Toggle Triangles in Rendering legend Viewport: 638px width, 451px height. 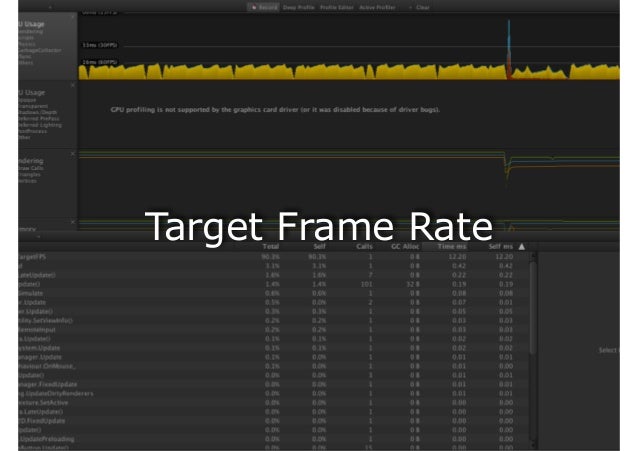[30, 174]
